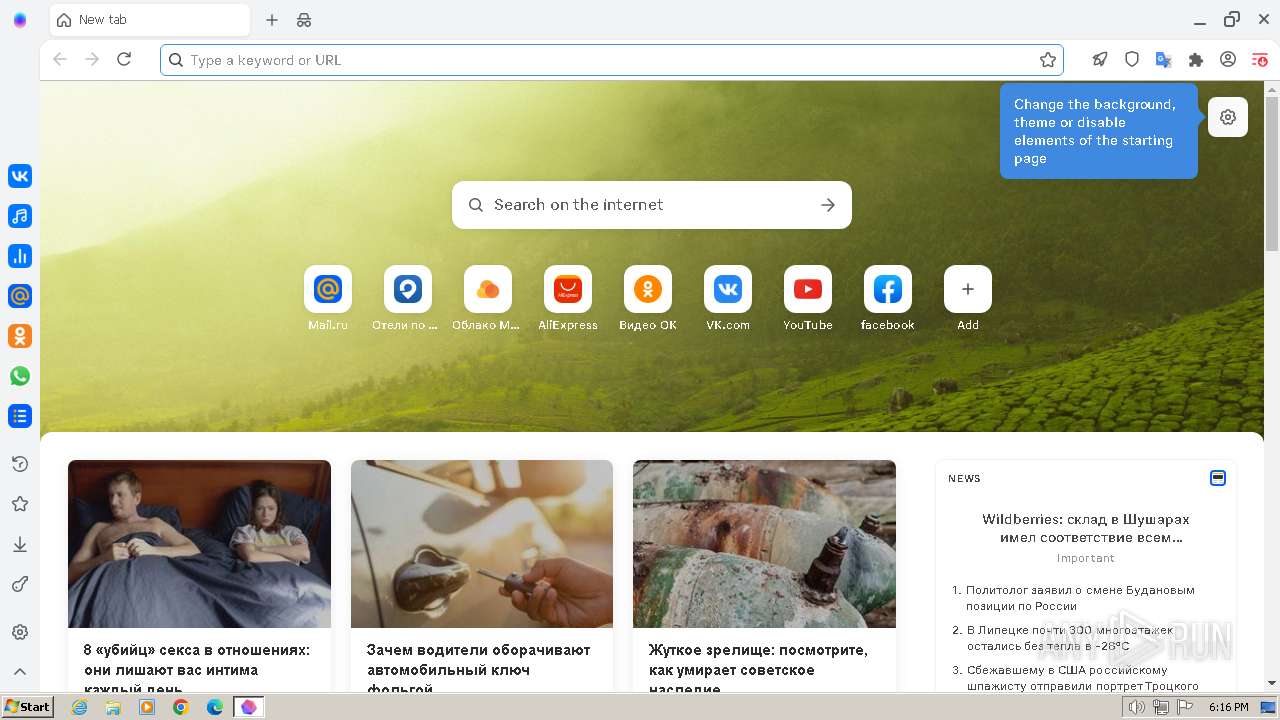Open the couple in bed article image
Viewport: 1280px width, 720px height.
click(x=199, y=544)
